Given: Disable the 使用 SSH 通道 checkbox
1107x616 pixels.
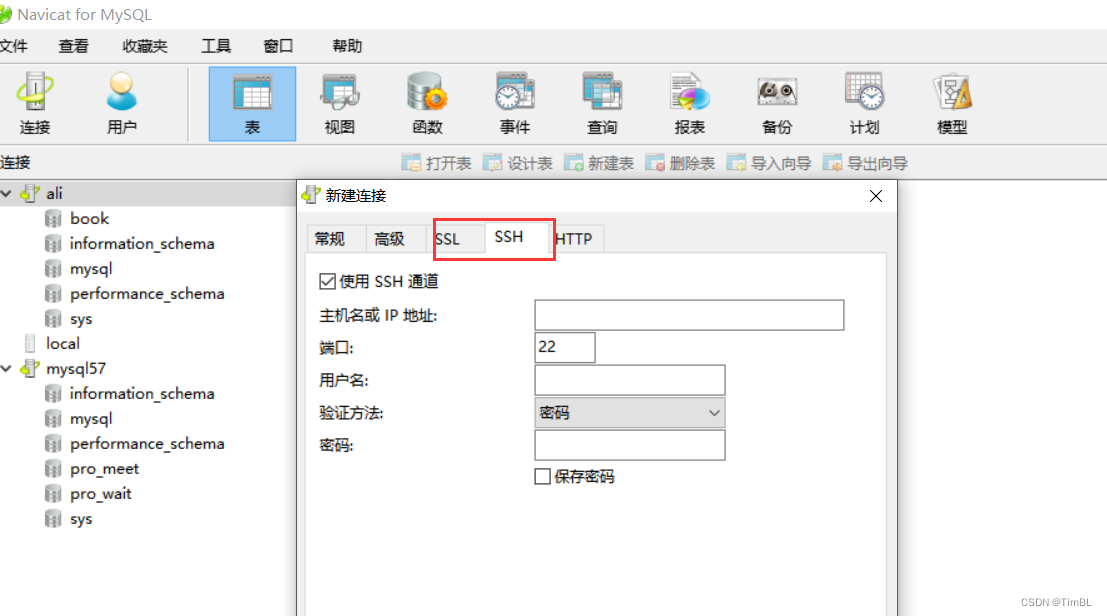Looking at the screenshot, I should click(x=327, y=281).
